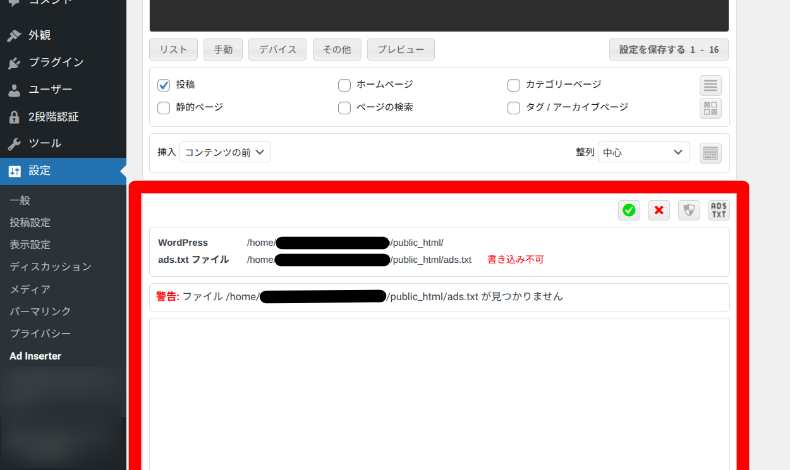Open 設定 menu in the sidebar
The image size is (790, 470).
tap(63, 171)
